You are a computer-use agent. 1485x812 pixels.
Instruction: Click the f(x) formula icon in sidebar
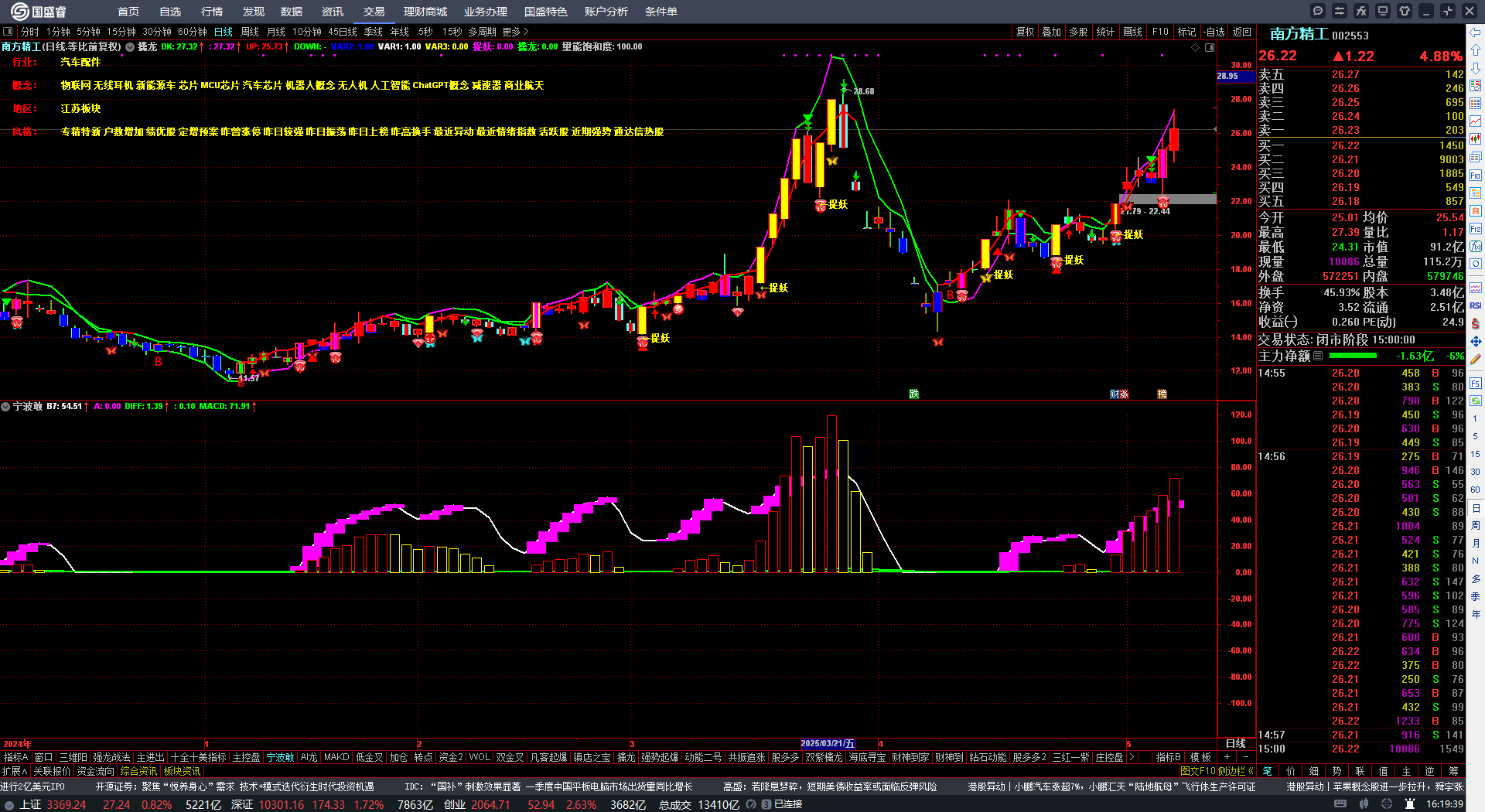[x=1476, y=247]
